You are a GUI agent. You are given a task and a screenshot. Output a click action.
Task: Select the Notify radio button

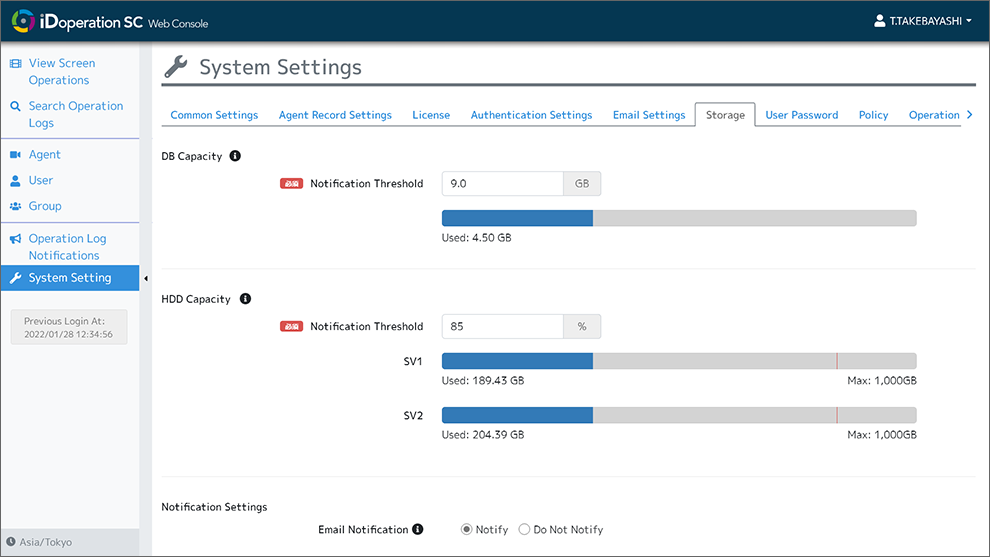click(x=467, y=529)
